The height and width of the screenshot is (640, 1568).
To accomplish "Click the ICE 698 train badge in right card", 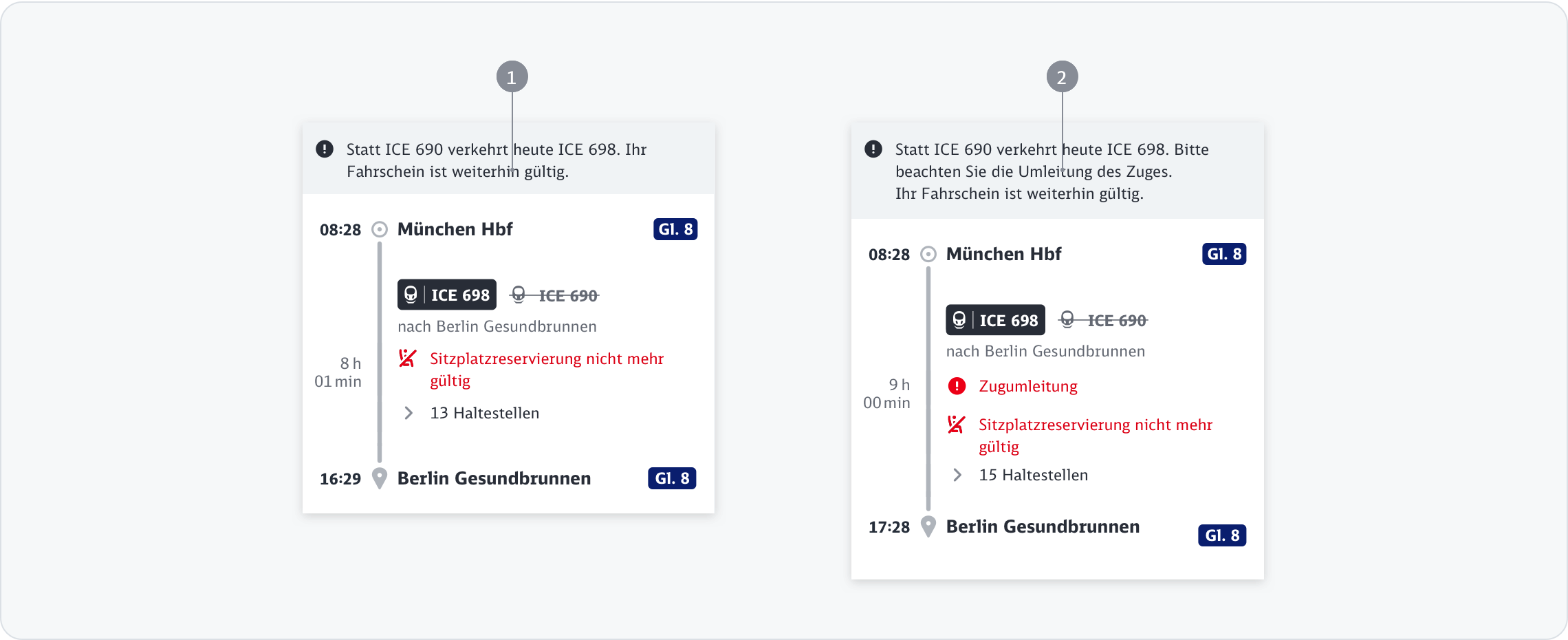I will (x=995, y=320).
